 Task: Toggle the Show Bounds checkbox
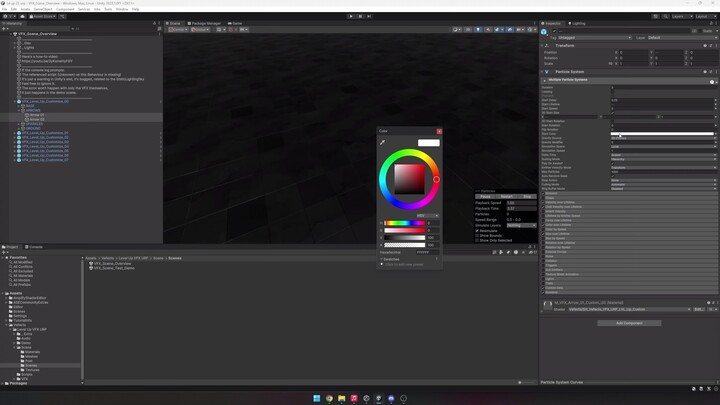pyautogui.click(x=477, y=236)
